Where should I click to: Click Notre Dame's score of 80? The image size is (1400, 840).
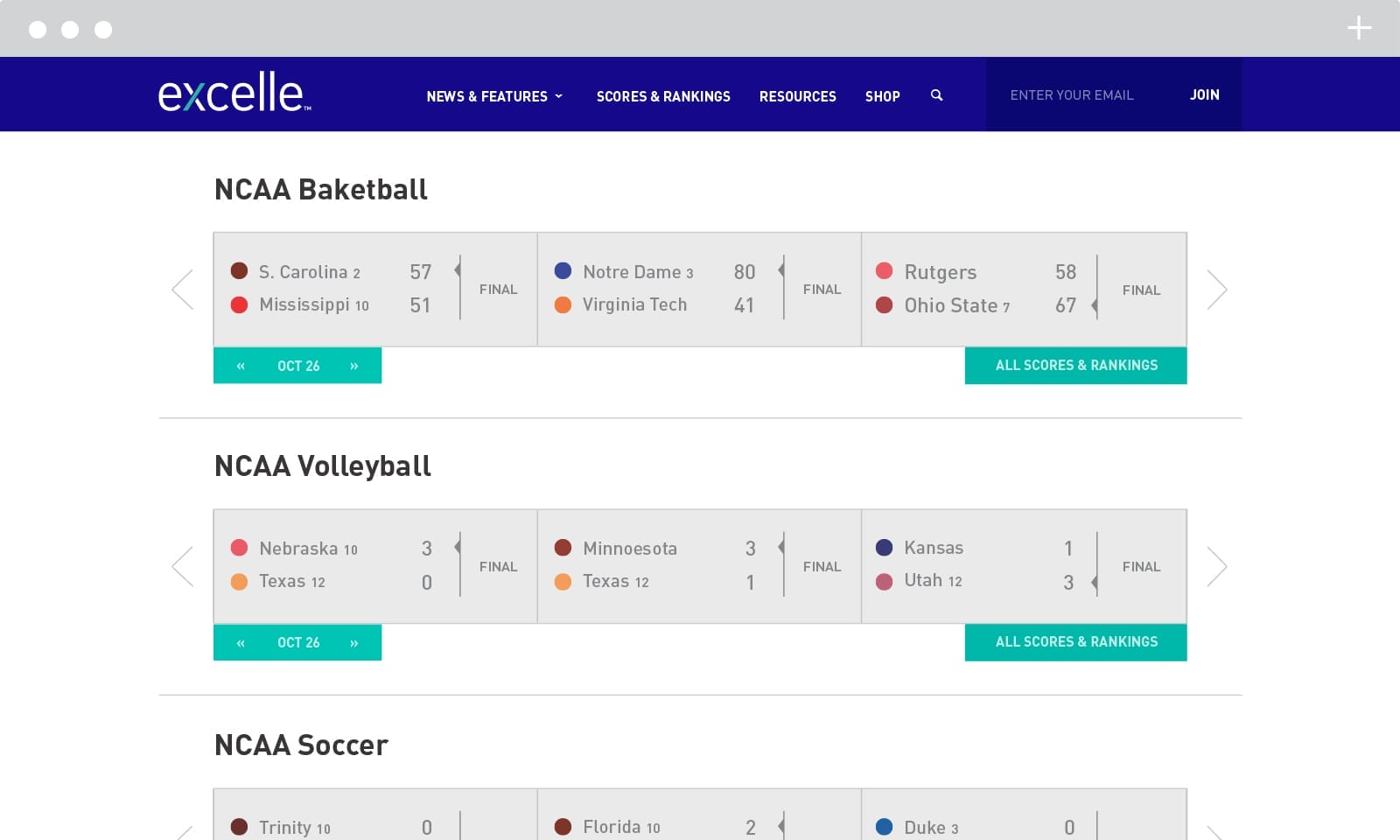pyautogui.click(x=745, y=272)
